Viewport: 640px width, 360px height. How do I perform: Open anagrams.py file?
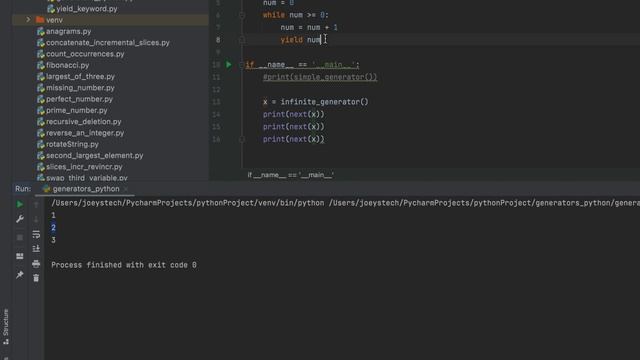(68, 31)
